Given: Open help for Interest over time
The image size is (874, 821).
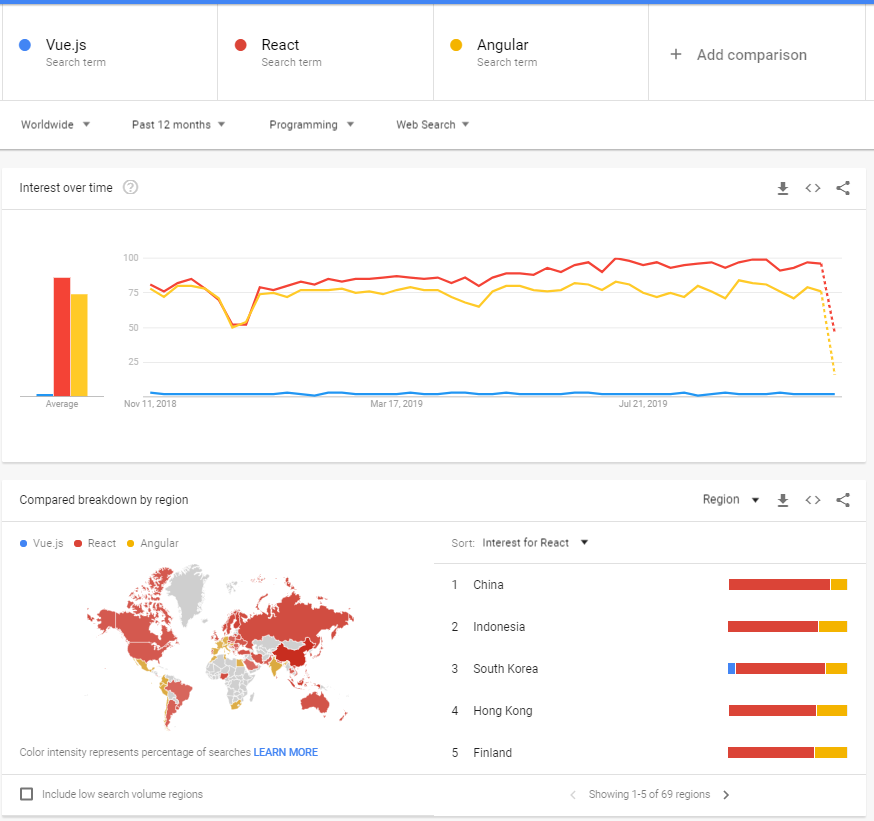Looking at the screenshot, I should 130,187.
